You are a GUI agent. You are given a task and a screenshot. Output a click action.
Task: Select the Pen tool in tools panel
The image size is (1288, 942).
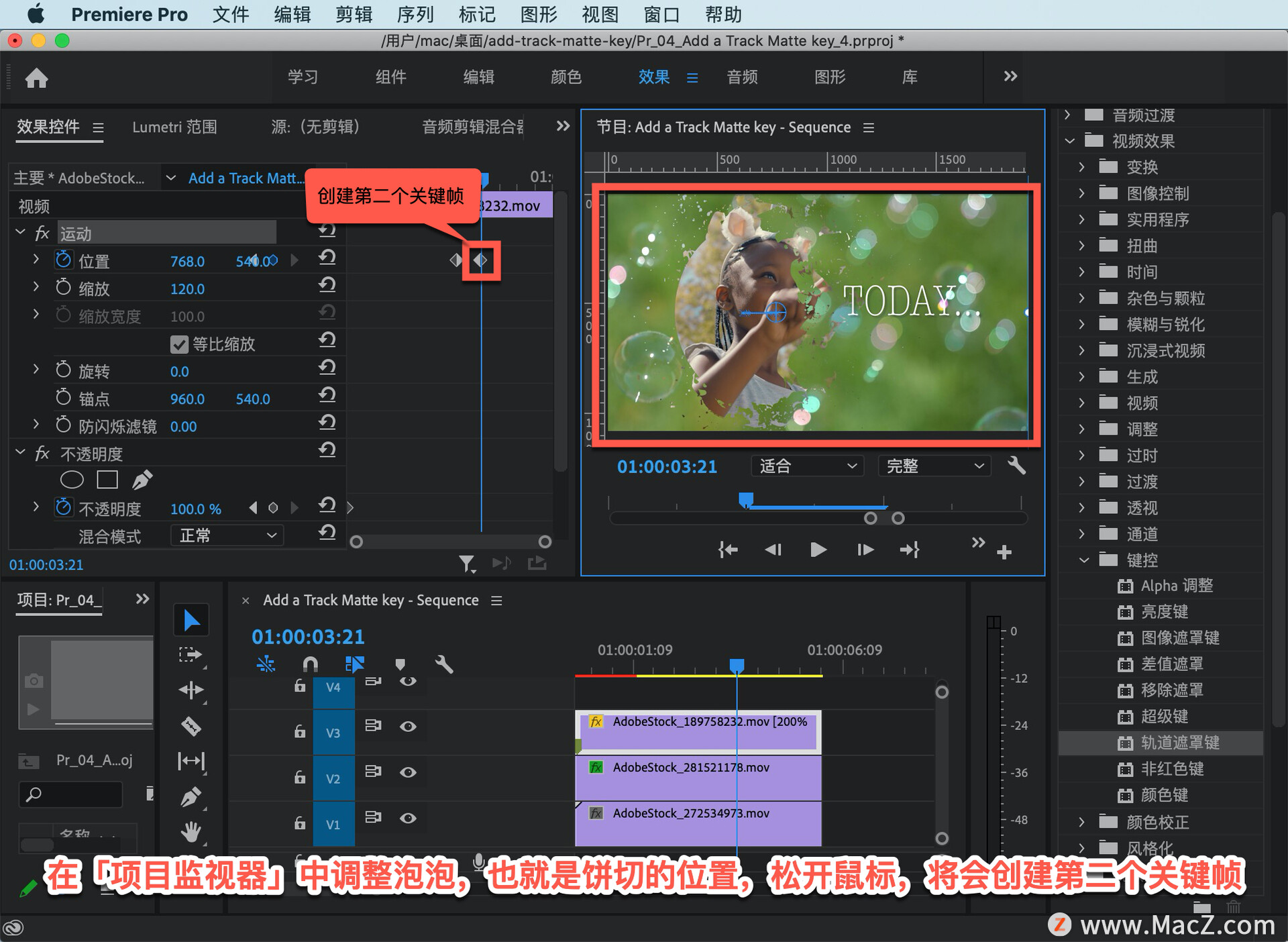click(191, 797)
